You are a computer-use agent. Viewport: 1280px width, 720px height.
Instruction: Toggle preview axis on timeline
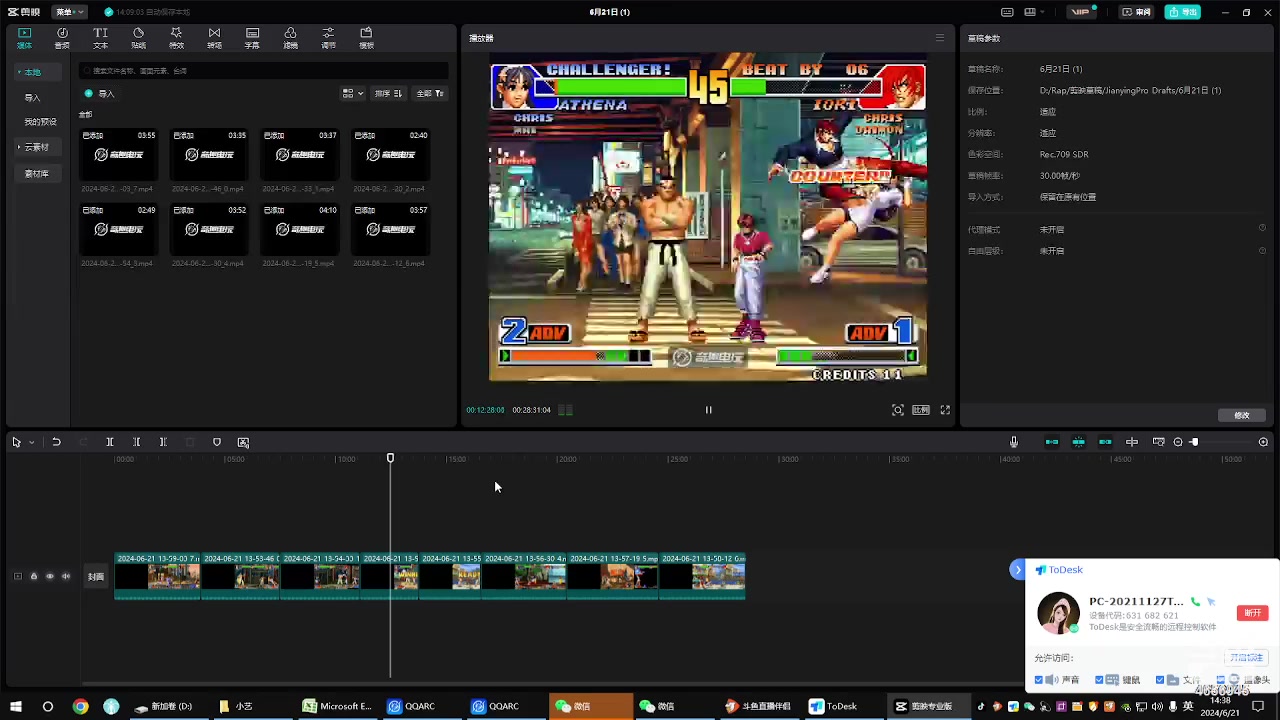point(1132,442)
